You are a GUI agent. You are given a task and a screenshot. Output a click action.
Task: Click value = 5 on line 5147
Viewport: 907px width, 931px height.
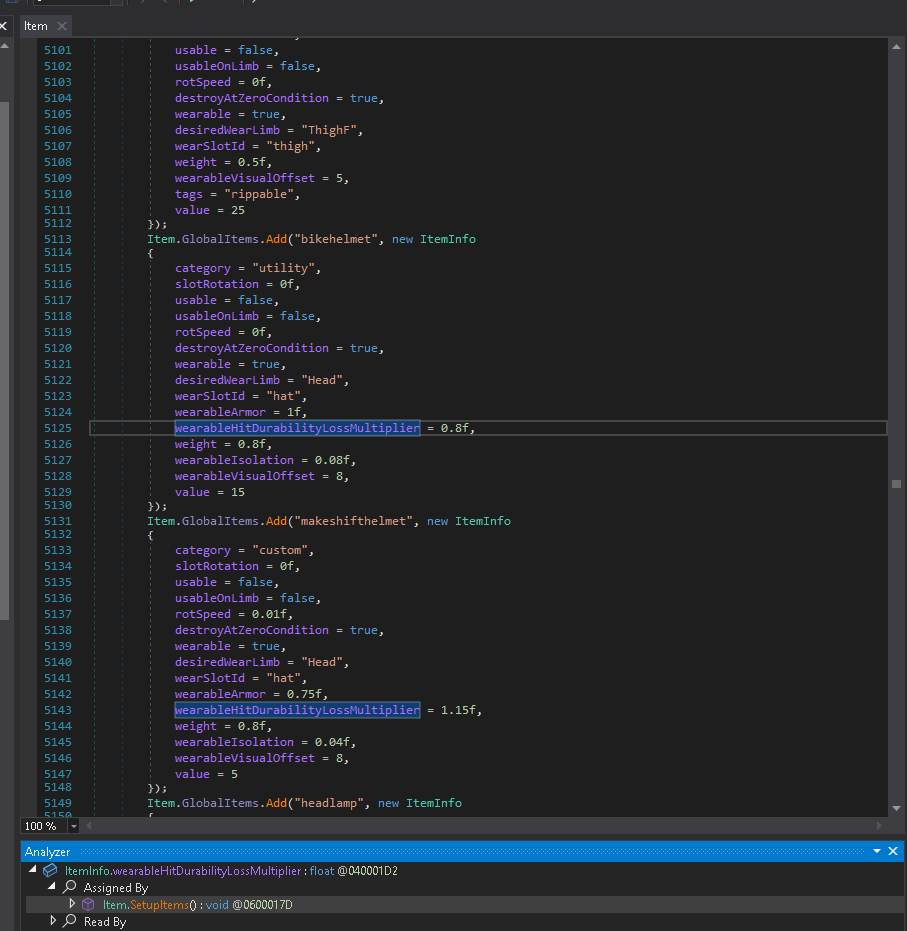[206, 774]
